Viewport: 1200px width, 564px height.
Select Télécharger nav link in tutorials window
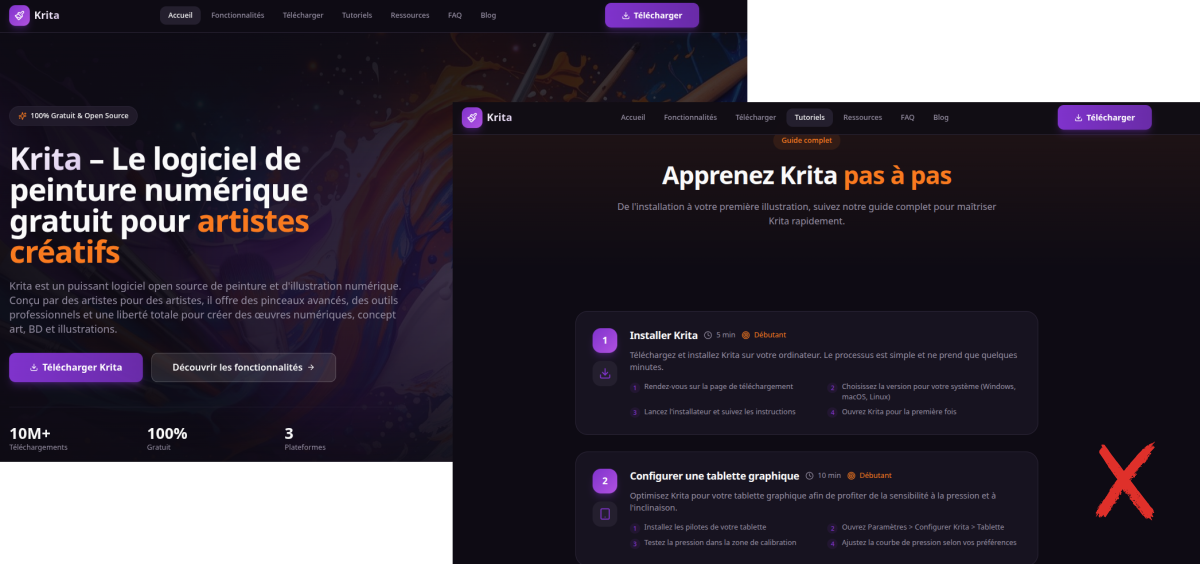click(x=756, y=117)
